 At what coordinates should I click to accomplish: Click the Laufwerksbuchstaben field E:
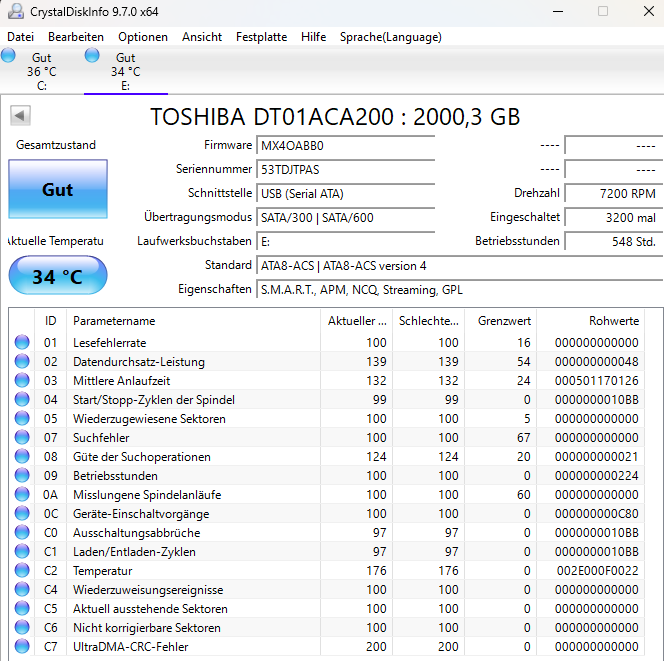pos(346,242)
